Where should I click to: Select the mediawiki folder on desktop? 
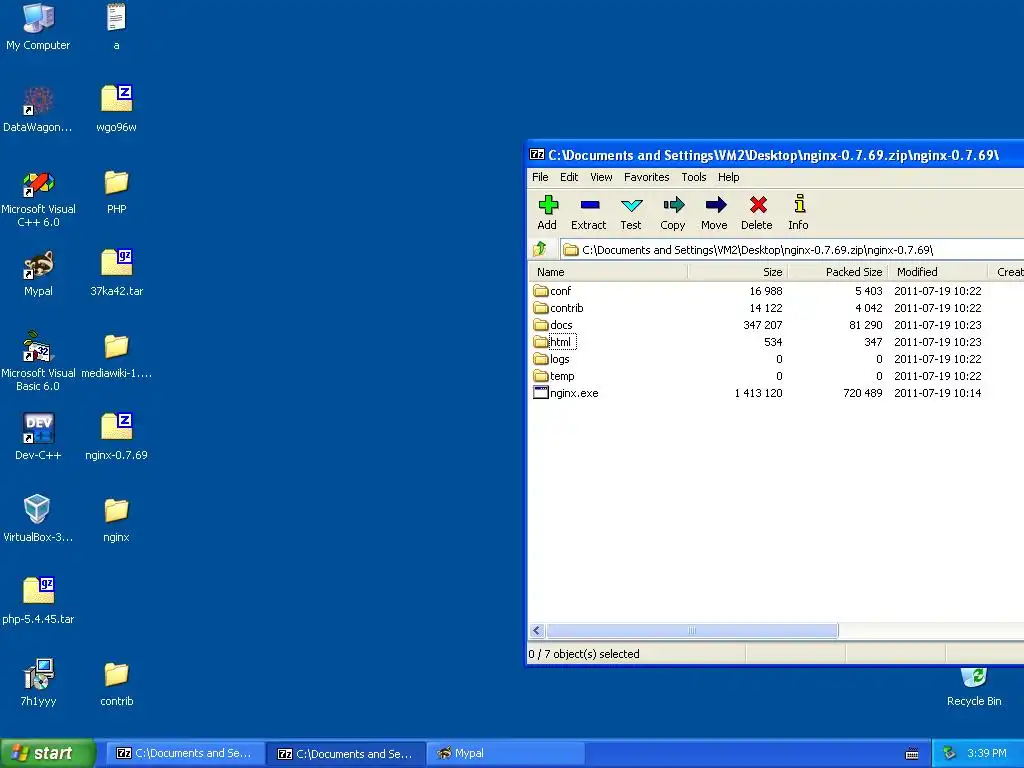(116, 356)
